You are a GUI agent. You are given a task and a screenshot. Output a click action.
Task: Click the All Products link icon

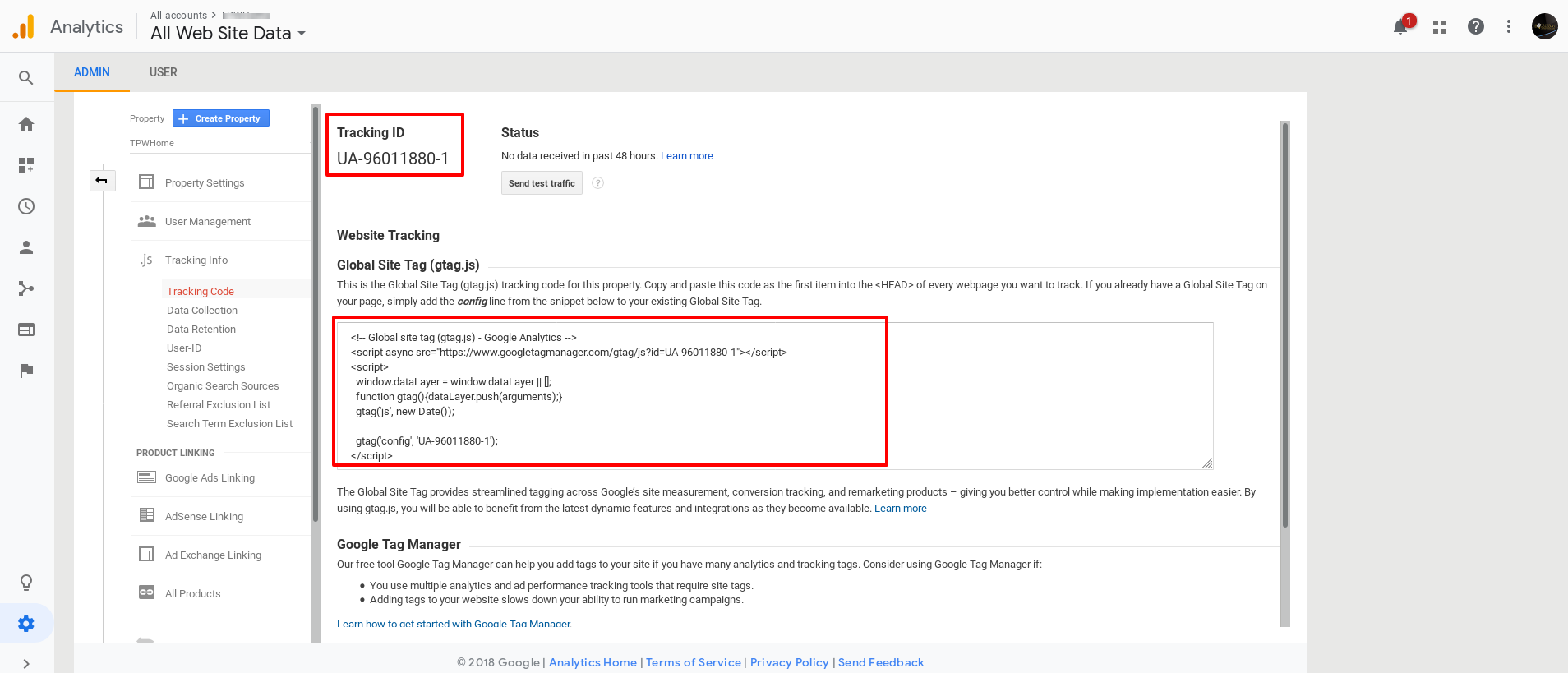pos(146,592)
